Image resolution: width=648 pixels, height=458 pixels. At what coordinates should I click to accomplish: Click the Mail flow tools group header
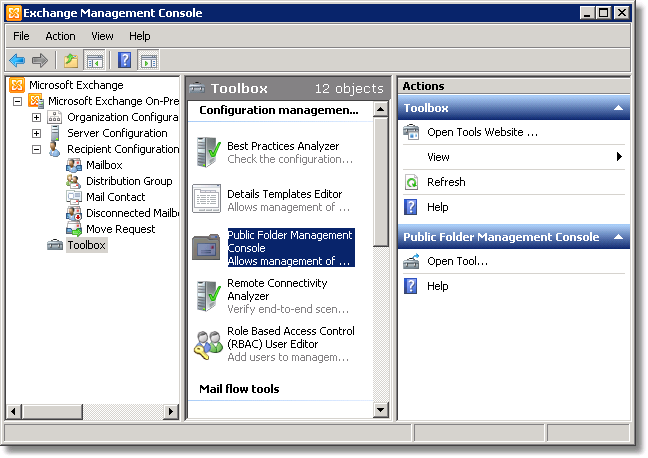tap(239, 389)
